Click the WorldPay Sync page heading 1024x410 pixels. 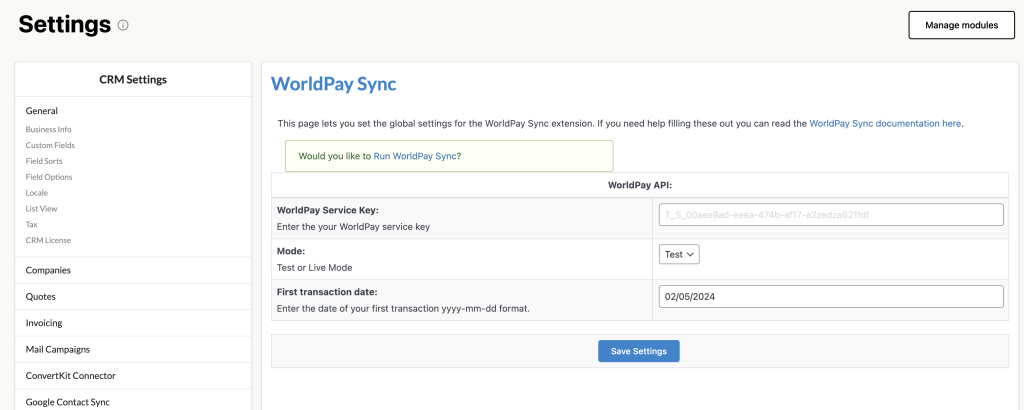[x=333, y=84]
